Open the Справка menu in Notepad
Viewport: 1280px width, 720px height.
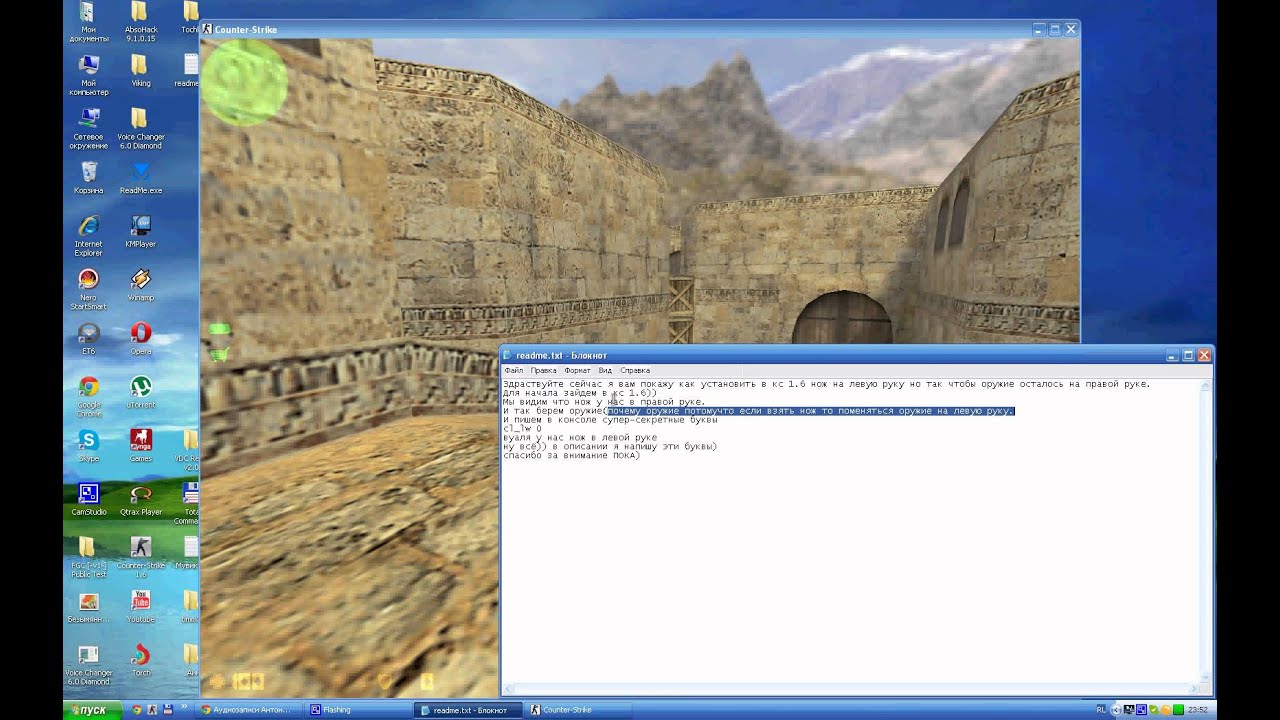click(635, 370)
